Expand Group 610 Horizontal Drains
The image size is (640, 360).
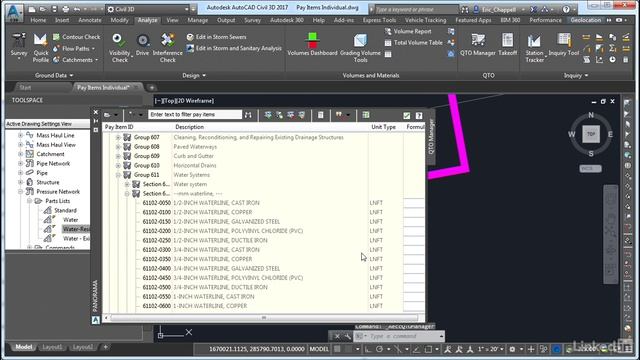coord(118,166)
